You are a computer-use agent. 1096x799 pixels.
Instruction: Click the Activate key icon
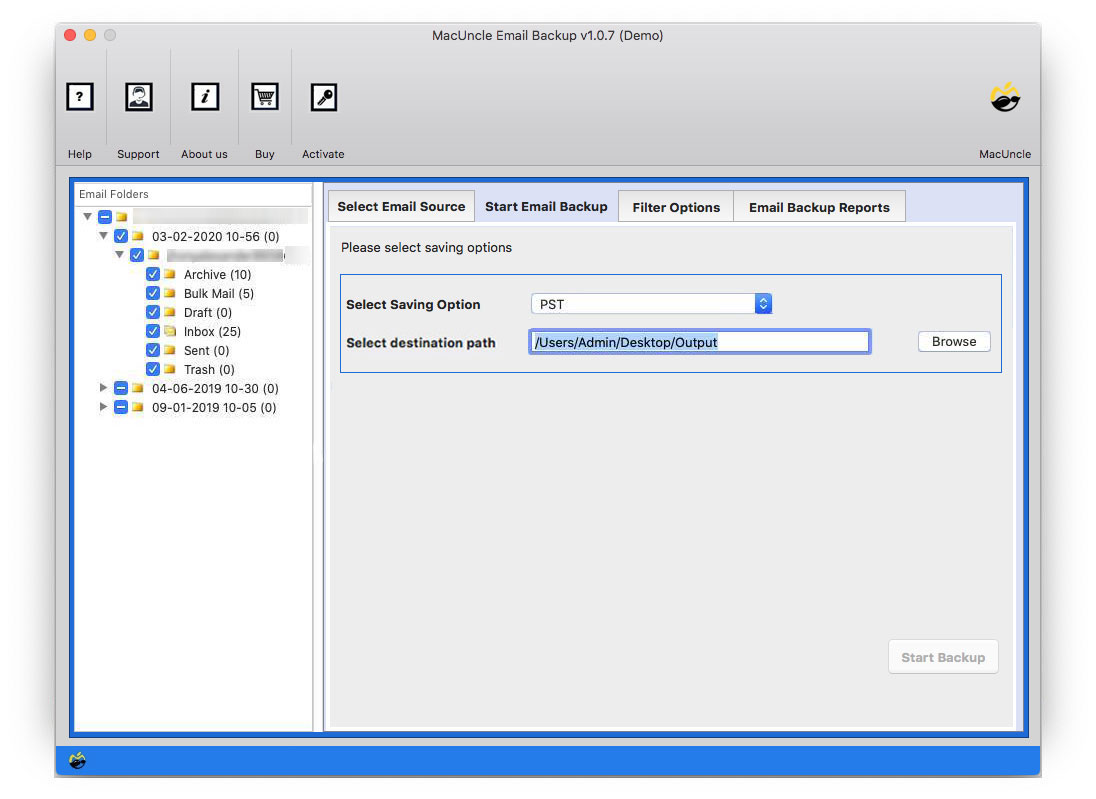pos(323,97)
